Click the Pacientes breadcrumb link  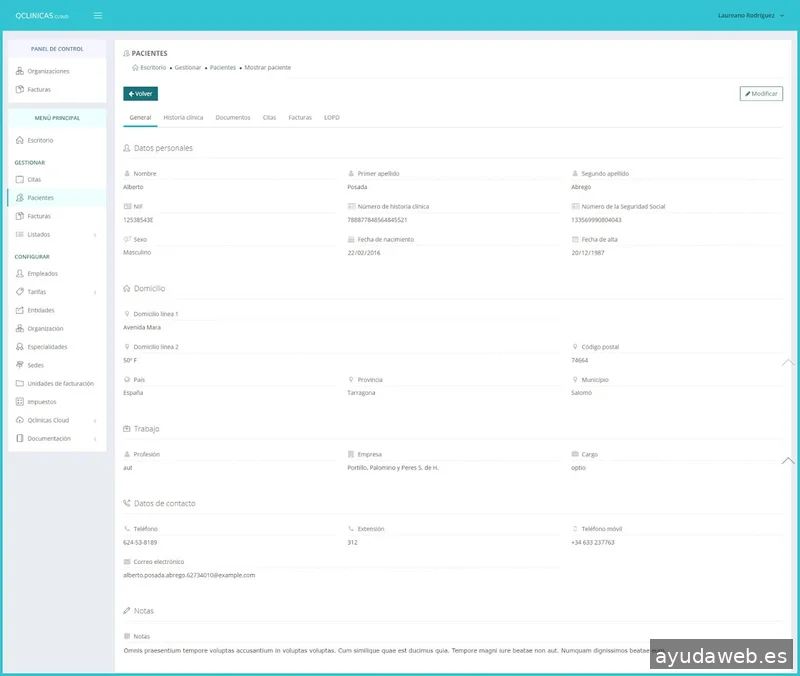(223, 68)
